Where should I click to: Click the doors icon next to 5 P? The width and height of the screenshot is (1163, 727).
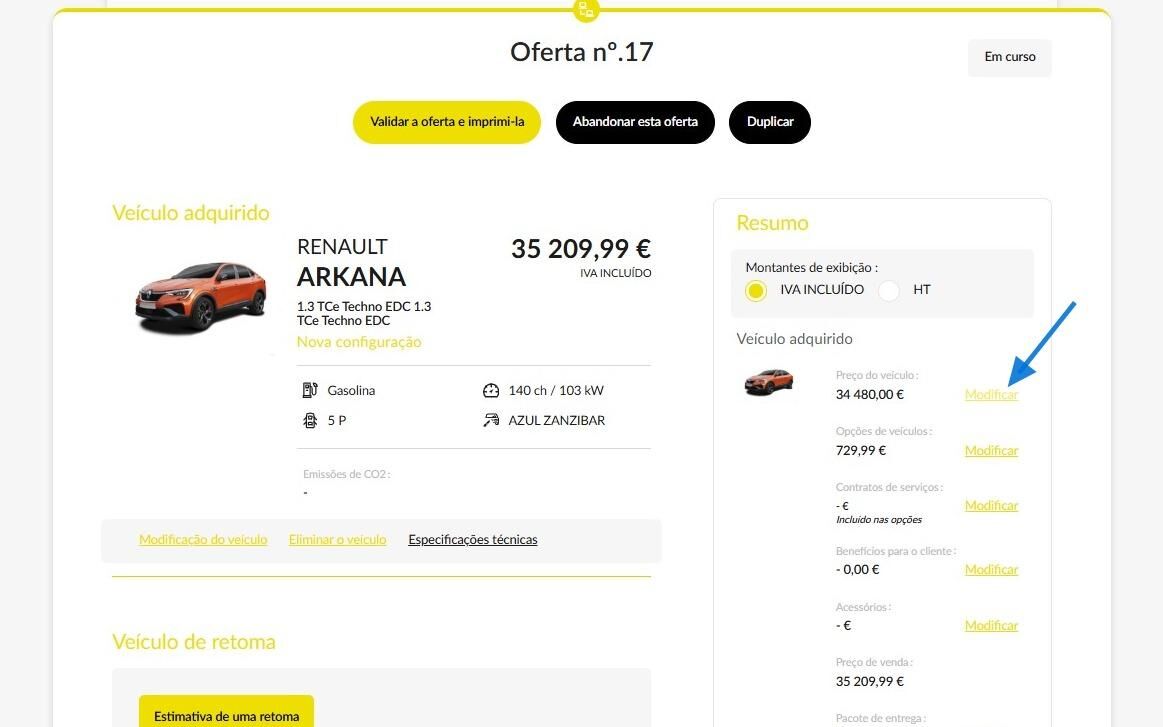pos(310,421)
